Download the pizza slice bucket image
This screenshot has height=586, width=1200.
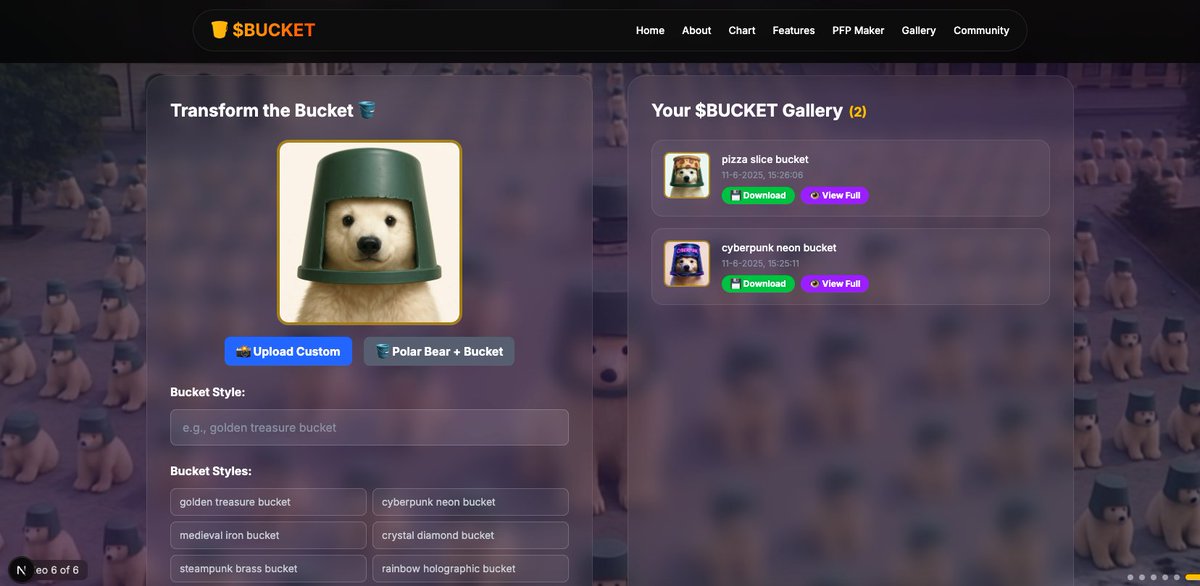point(758,196)
